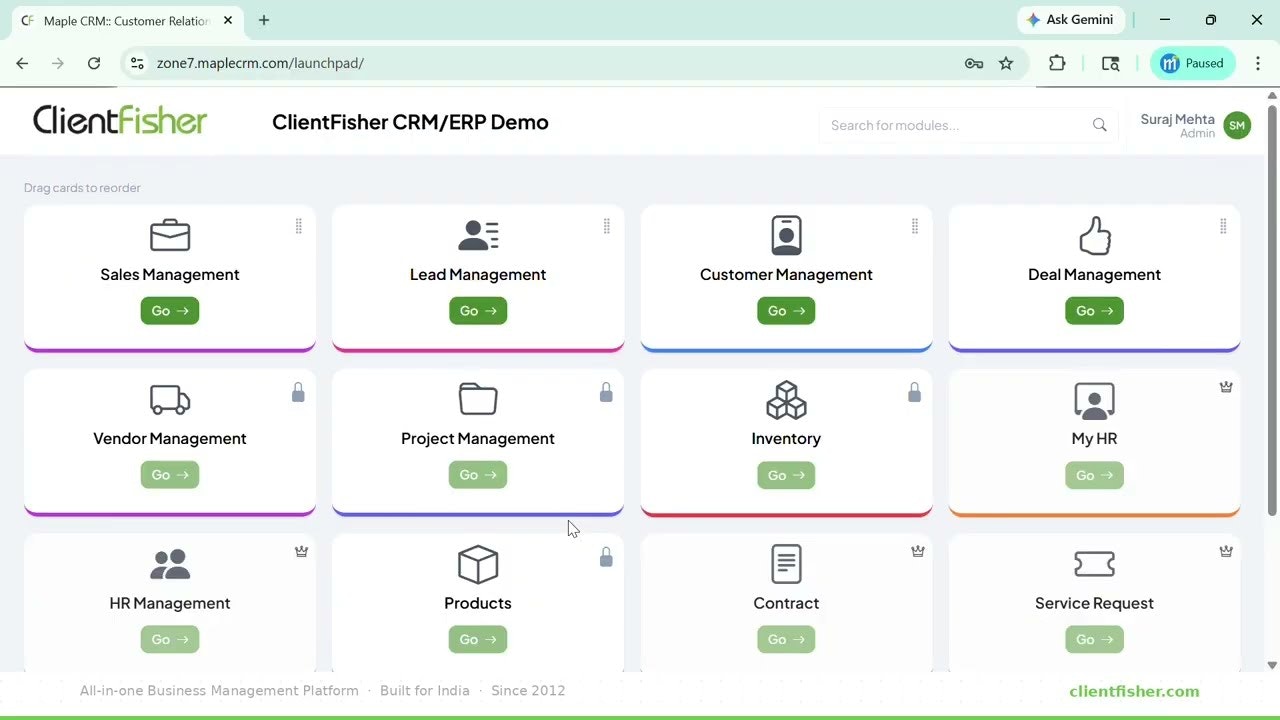Focus the Search for modules field
The image size is (1280, 720).
pos(968,125)
